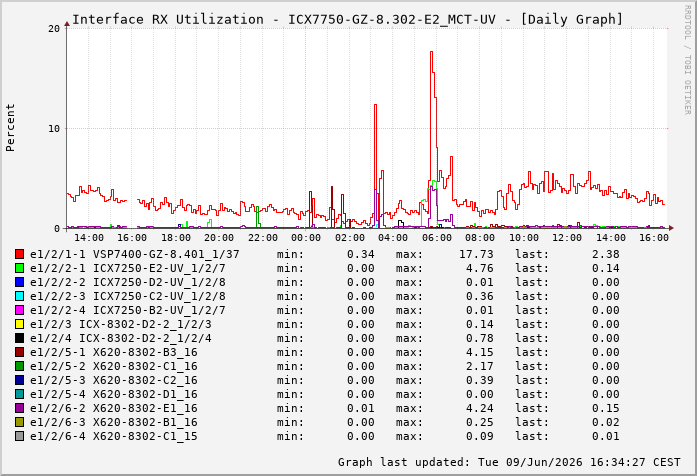This screenshot has height=476, width=697.
Task: Click the max value 0.78
Action: [480, 338]
